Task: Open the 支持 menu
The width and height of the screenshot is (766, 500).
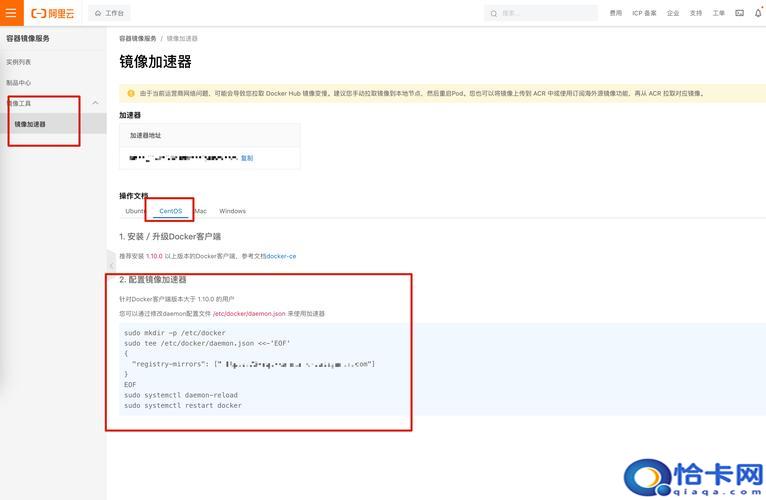Action: [696, 13]
